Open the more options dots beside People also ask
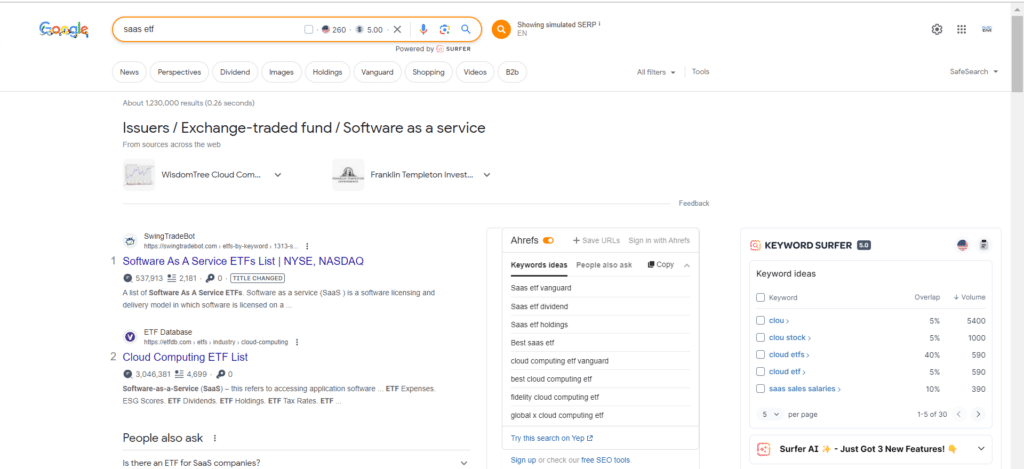Image resolution: width=1024 pixels, height=469 pixels. click(x=215, y=438)
